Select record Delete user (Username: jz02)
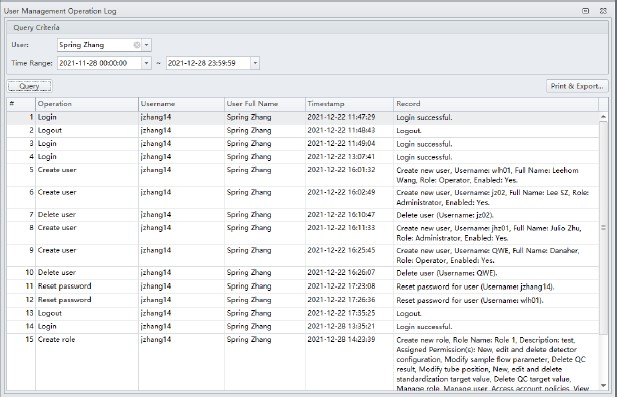The height and width of the screenshot is (397, 617). (445, 215)
